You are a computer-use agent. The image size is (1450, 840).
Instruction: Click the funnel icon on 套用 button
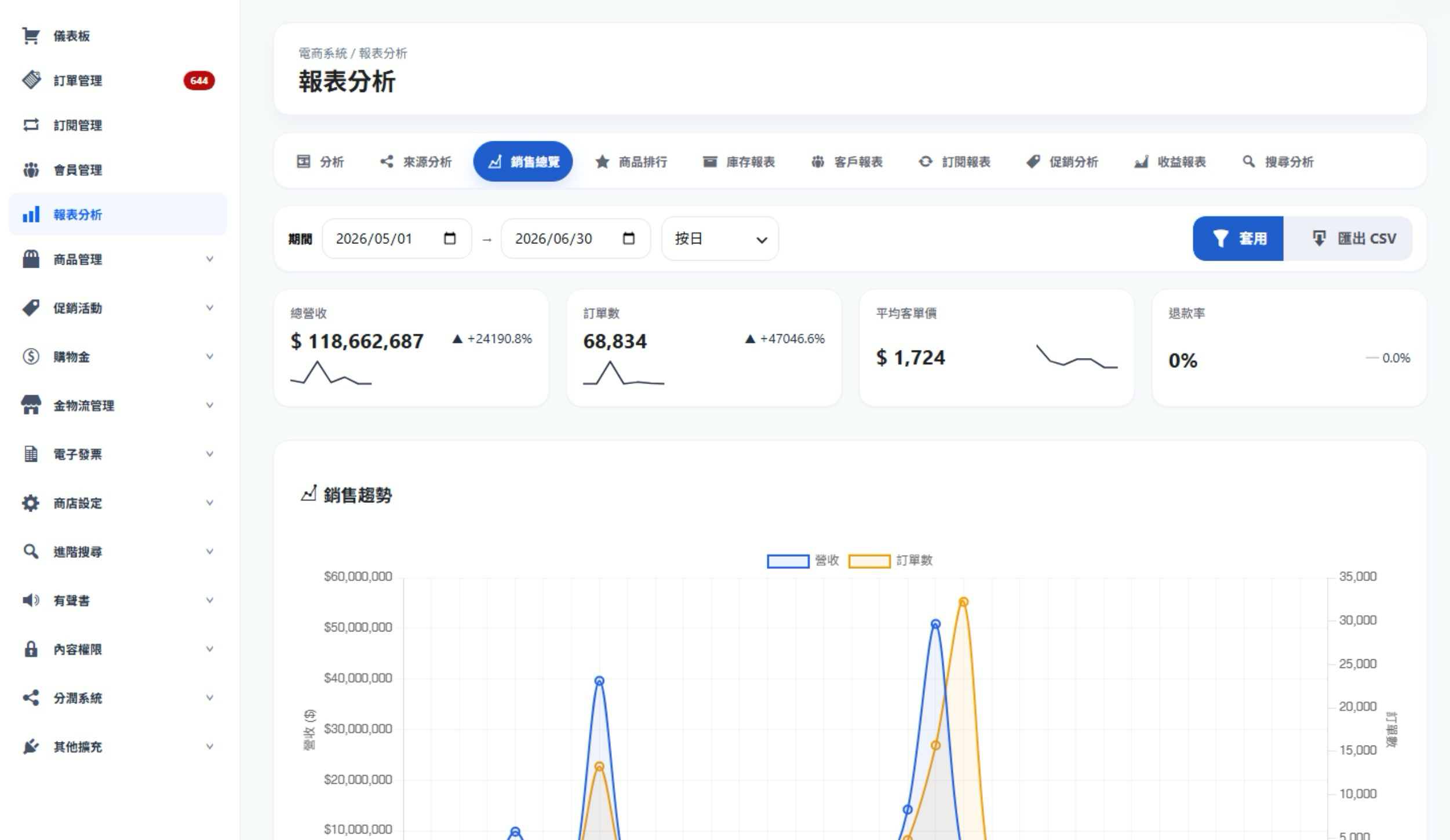click(1221, 238)
